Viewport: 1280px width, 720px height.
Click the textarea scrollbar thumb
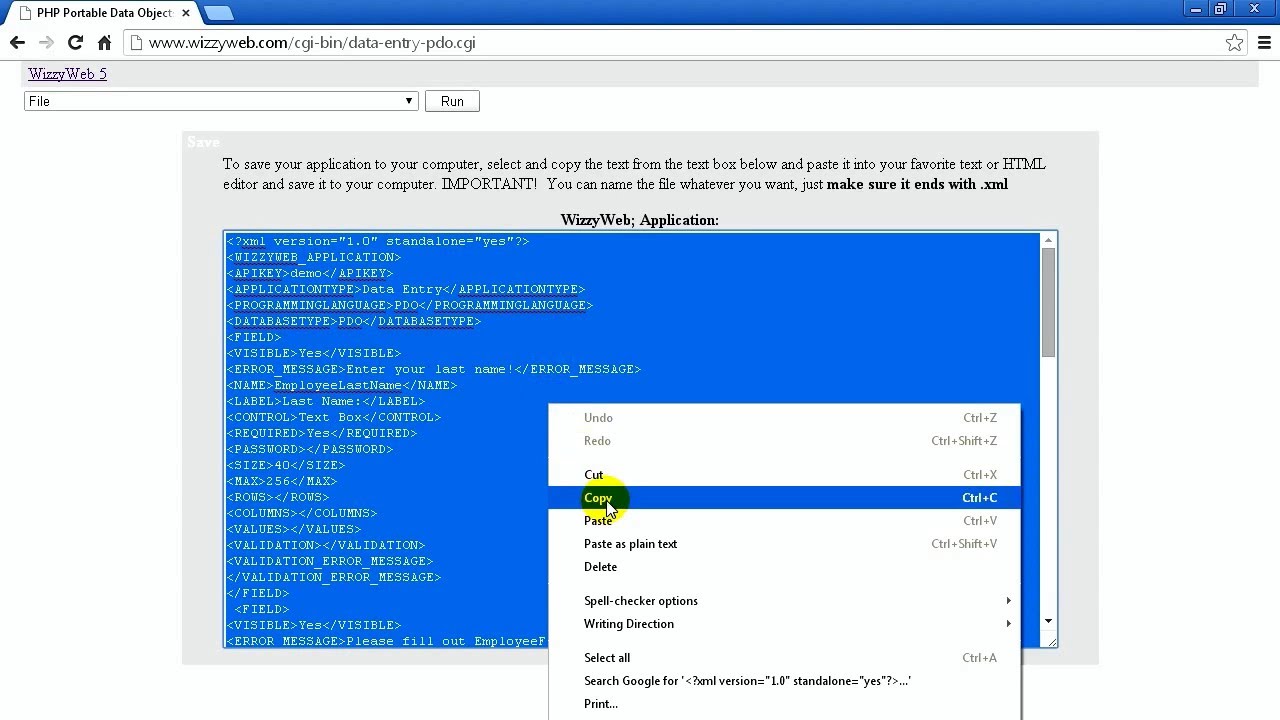coord(1048,302)
